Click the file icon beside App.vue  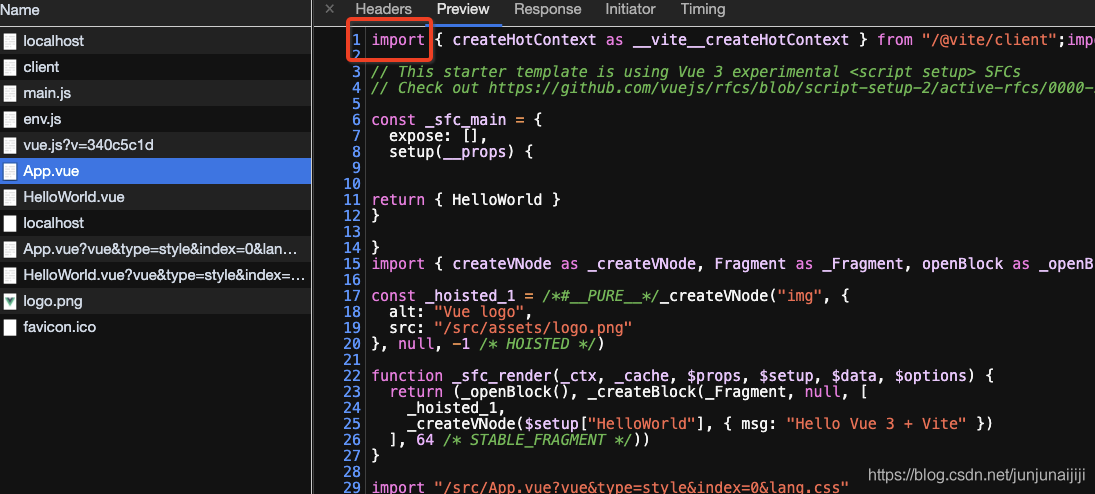click(10, 171)
